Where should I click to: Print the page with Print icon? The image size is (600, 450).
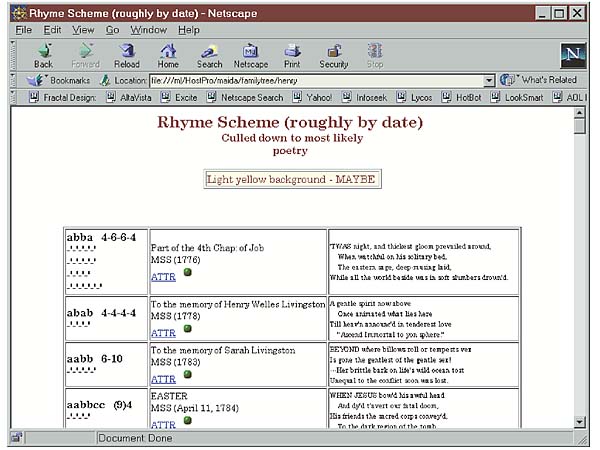(292, 50)
